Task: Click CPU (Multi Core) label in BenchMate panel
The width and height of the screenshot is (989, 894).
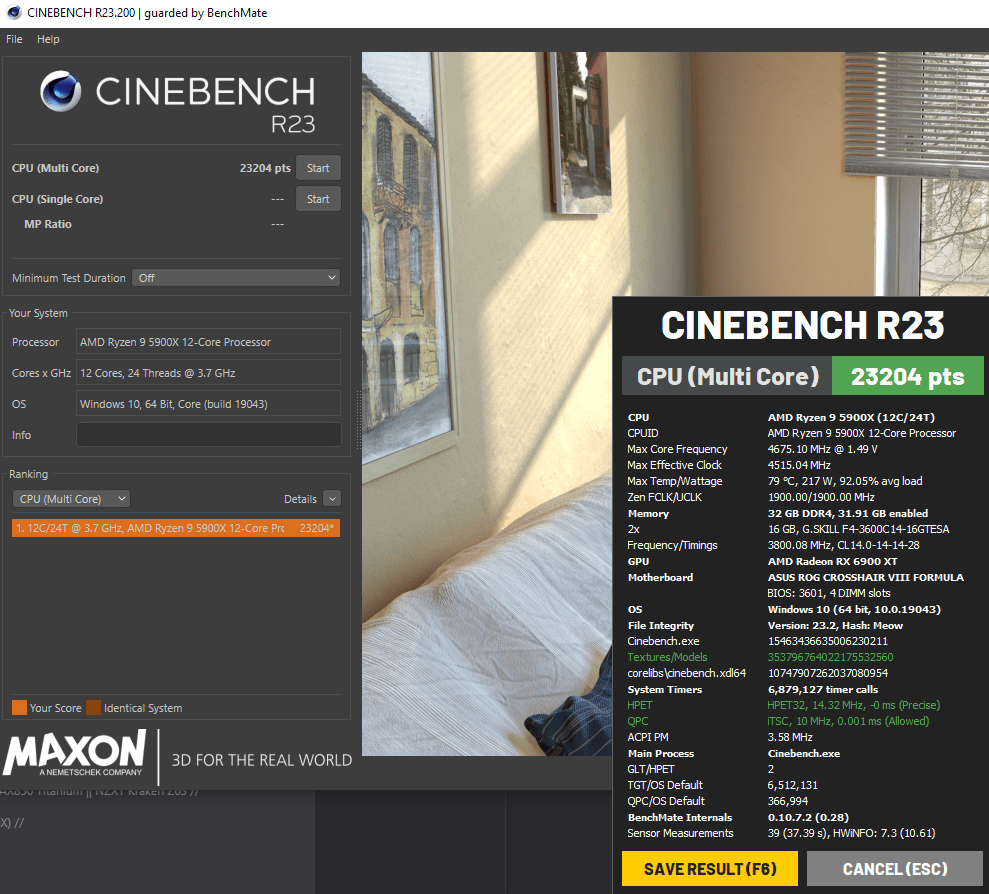Action: (x=727, y=376)
